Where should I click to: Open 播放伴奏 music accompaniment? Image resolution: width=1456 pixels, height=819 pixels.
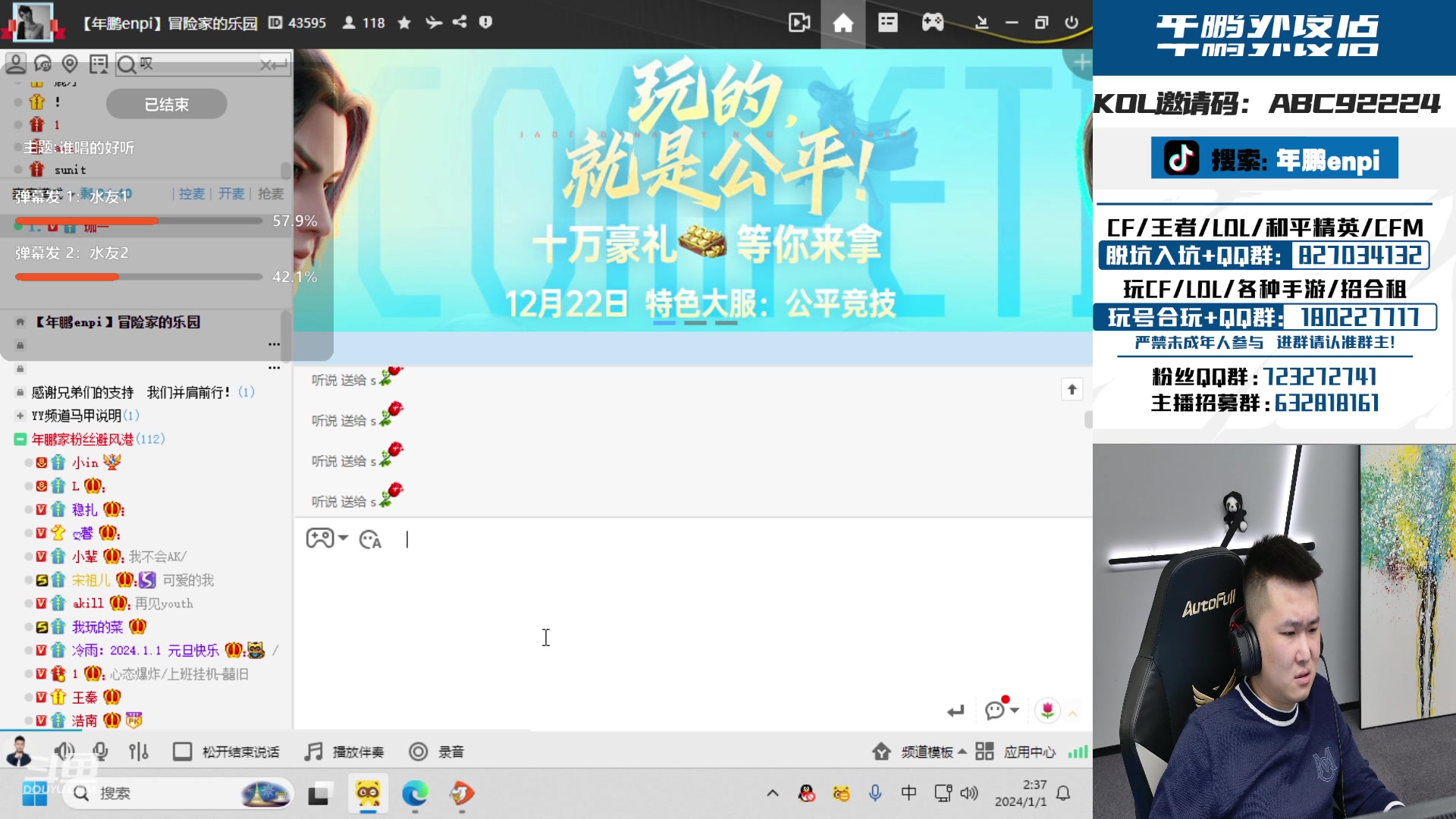point(344,752)
